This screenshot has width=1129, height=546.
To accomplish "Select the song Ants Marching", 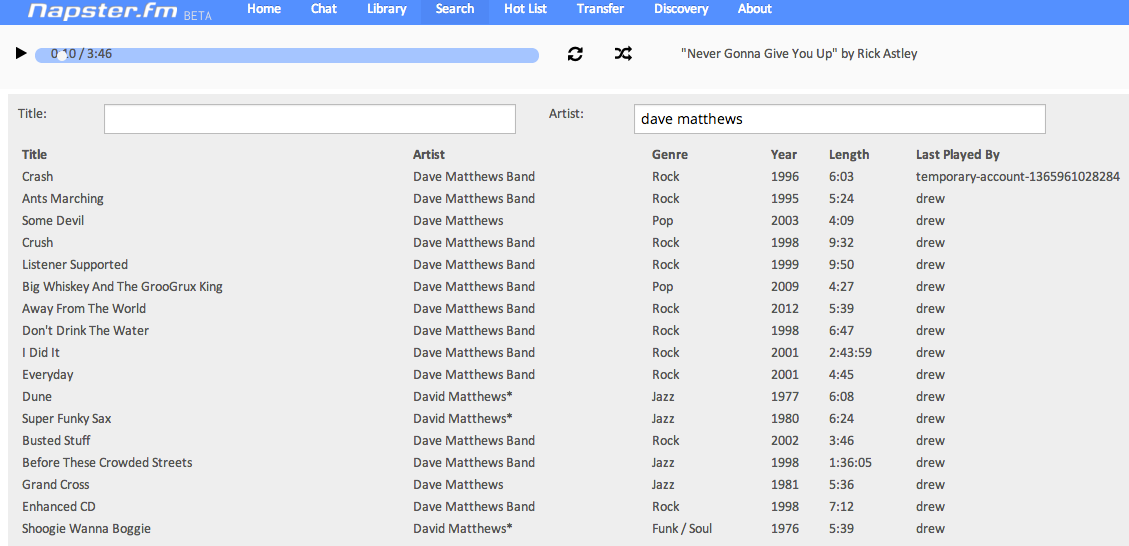I will click(x=63, y=199).
